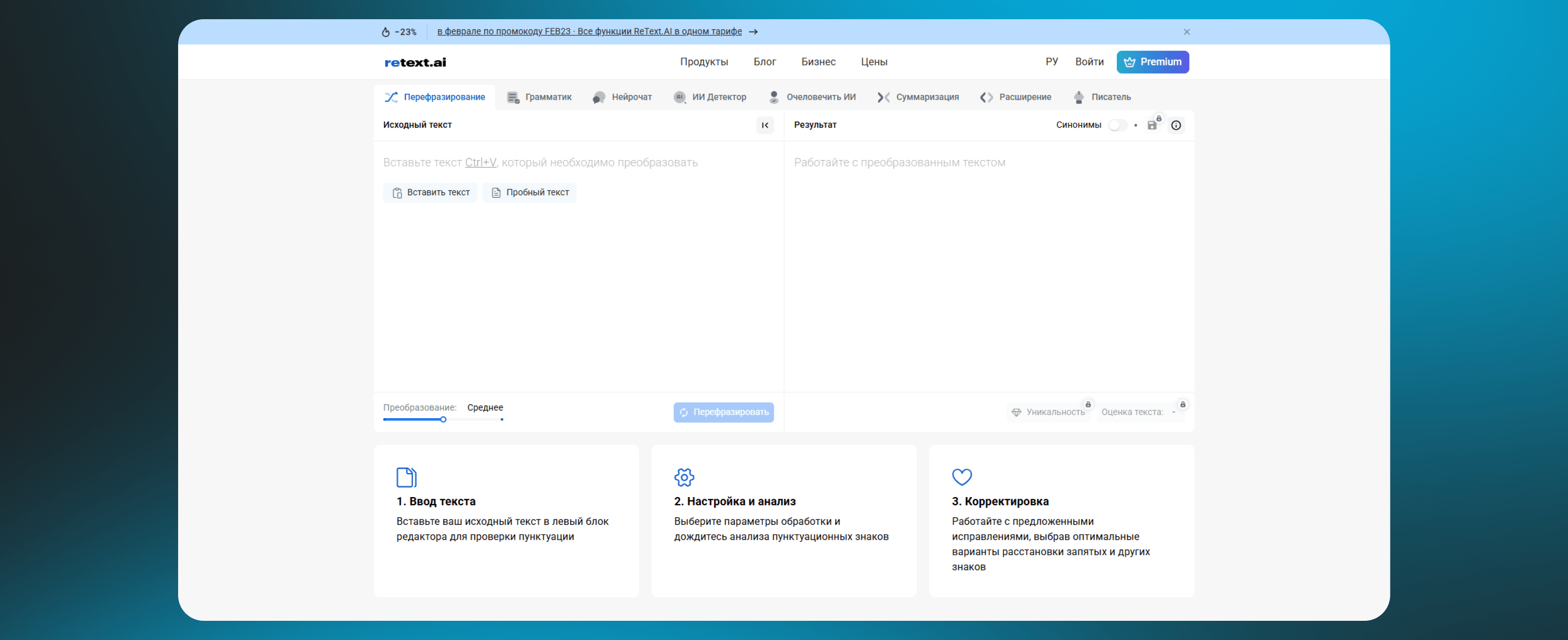Click the retext.ai logo
Screen dimensions: 1568x640
tap(415, 62)
